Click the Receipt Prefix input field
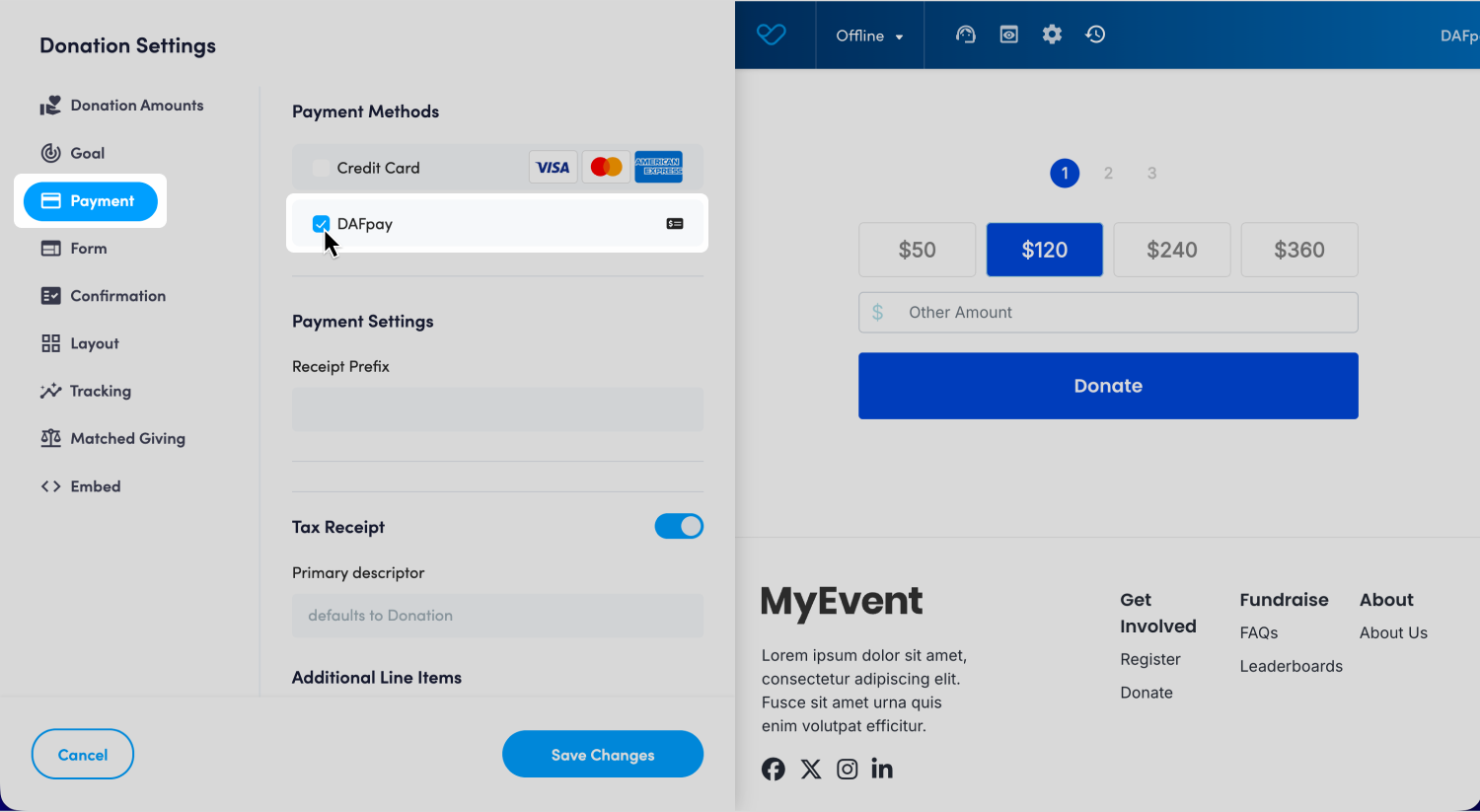 (x=497, y=409)
